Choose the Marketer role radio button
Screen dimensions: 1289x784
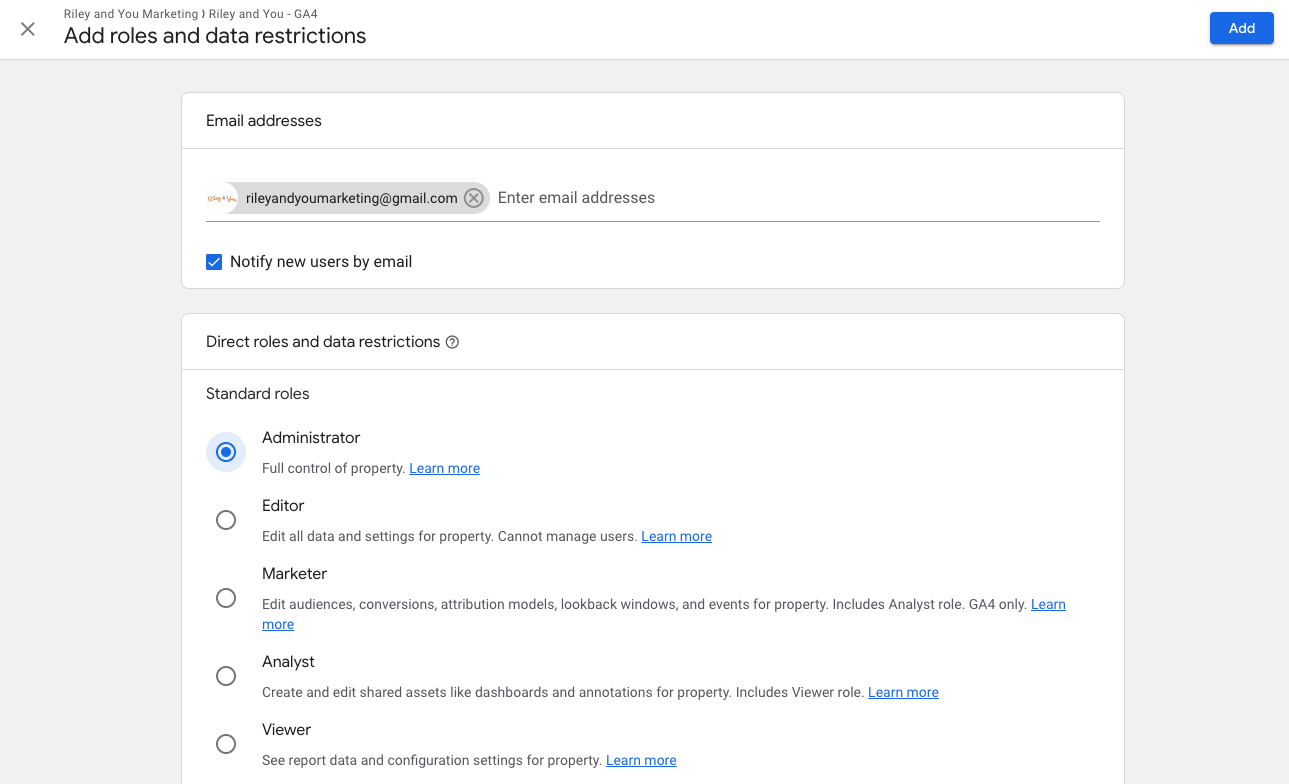pos(226,598)
